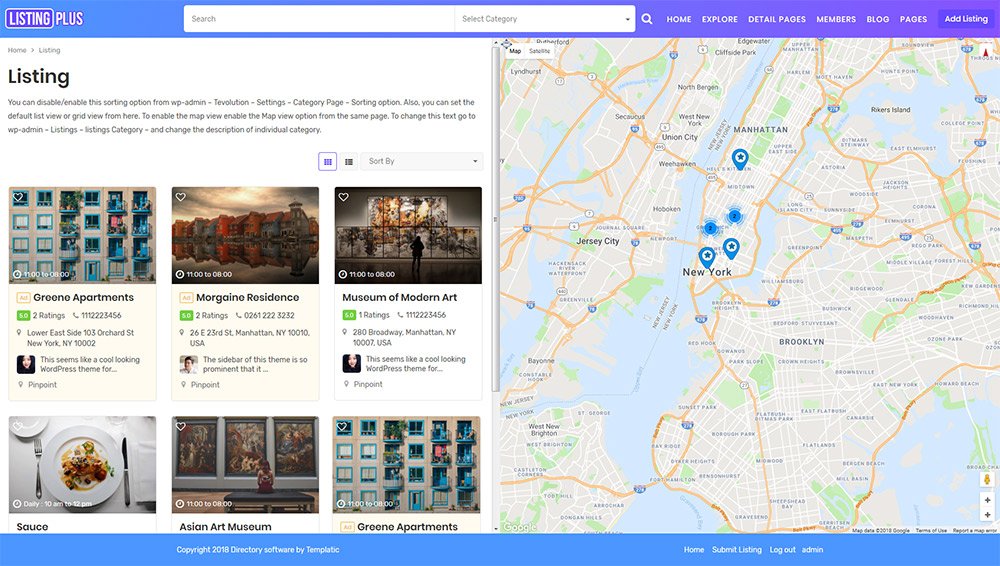This screenshot has width=1000, height=566.
Task: Open Museum of Modern Art title
Action: point(400,297)
